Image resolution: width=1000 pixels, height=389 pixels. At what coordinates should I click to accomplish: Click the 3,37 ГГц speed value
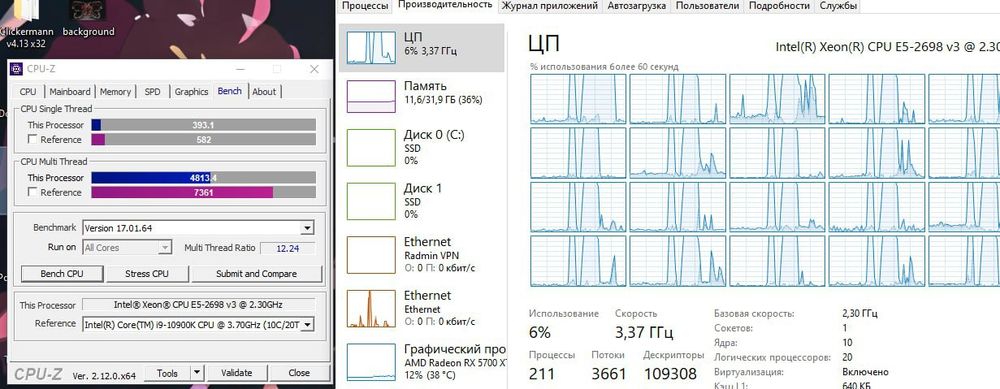point(643,332)
